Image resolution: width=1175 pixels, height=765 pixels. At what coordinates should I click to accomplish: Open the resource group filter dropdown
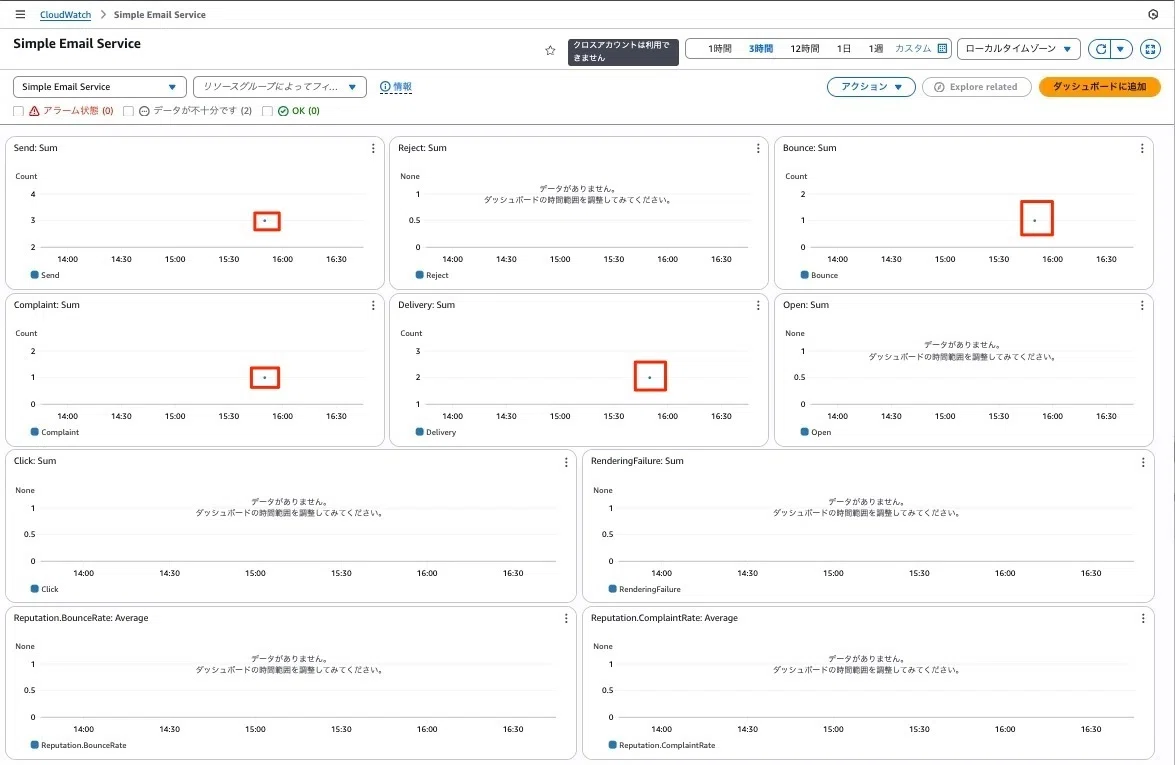point(280,87)
